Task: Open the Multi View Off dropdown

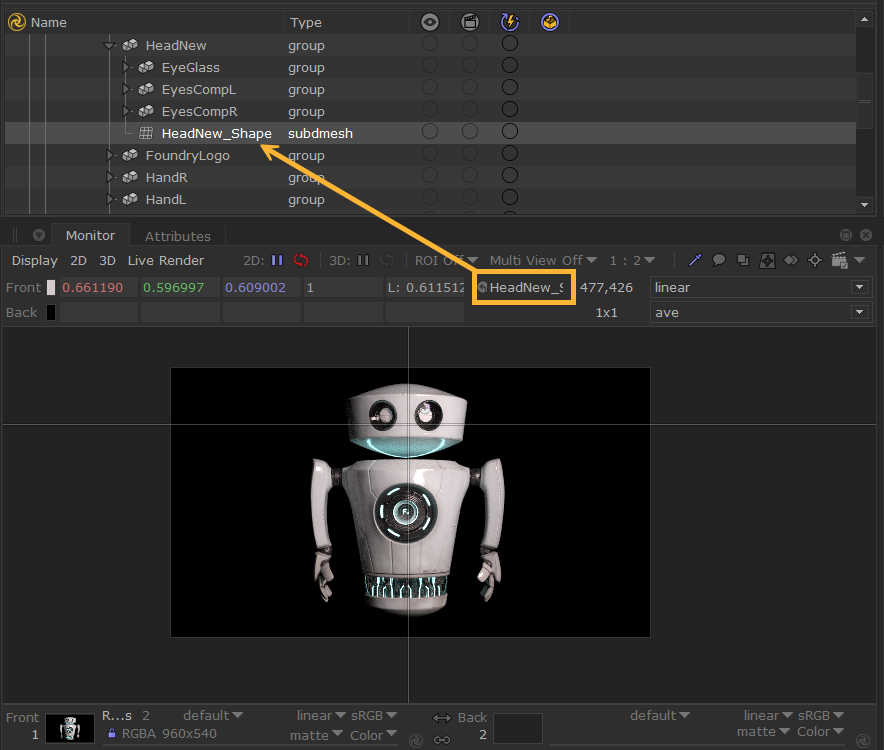Action: pos(543,260)
